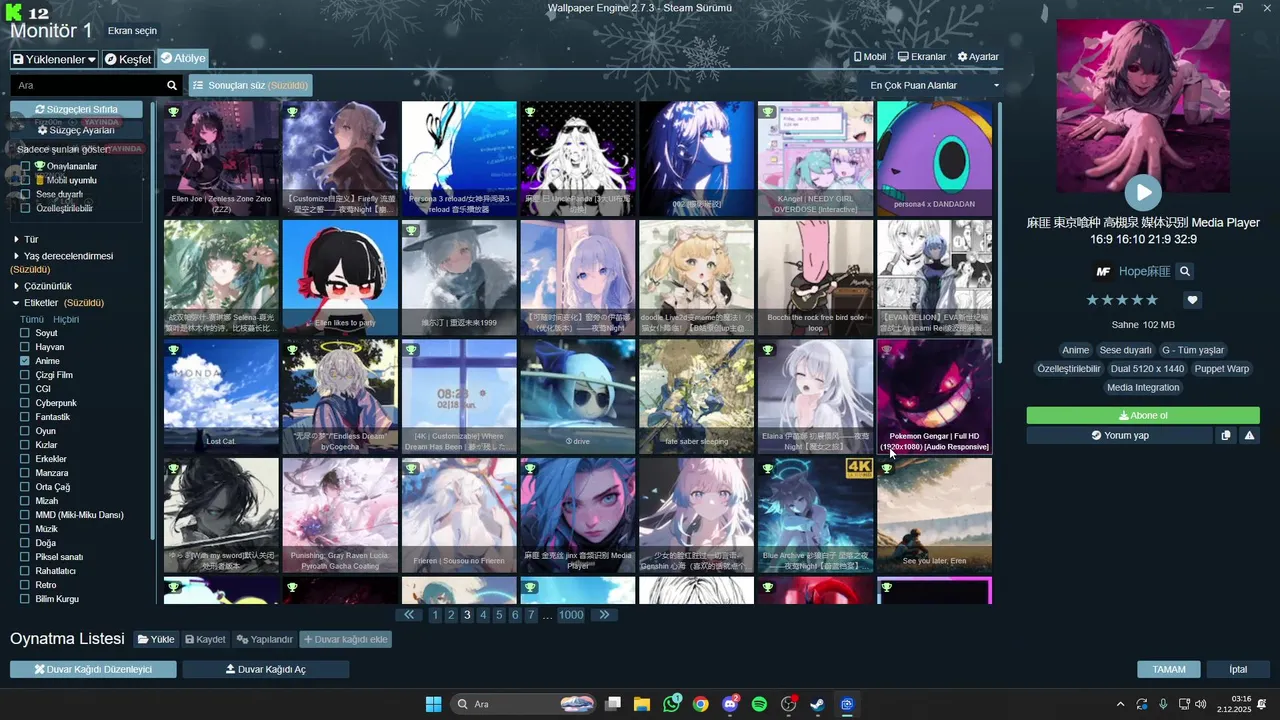1280x720 pixels.
Task: Collapse the Etiketler filter section
Action: 36,303
